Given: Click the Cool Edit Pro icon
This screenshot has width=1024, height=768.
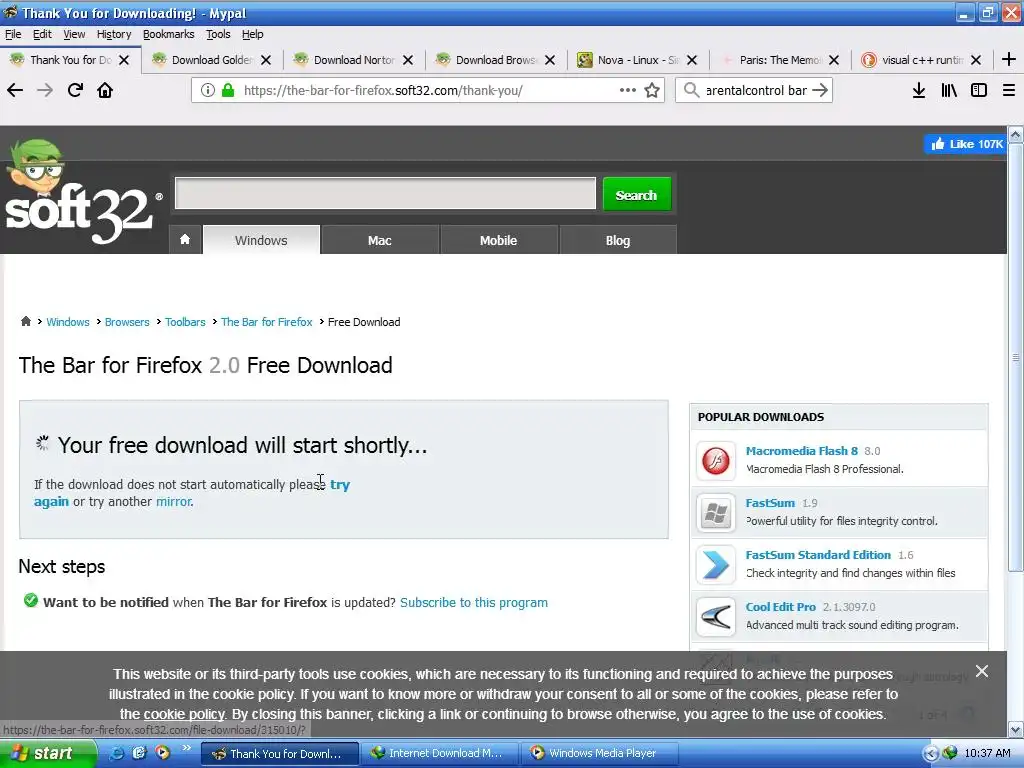Looking at the screenshot, I should (x=716, y=616).
